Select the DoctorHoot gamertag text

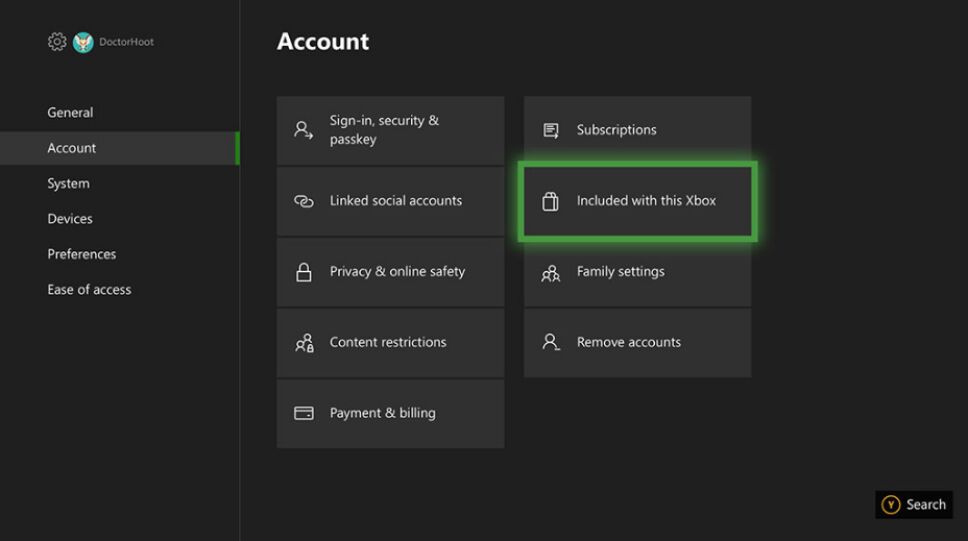tap(127, 42)
